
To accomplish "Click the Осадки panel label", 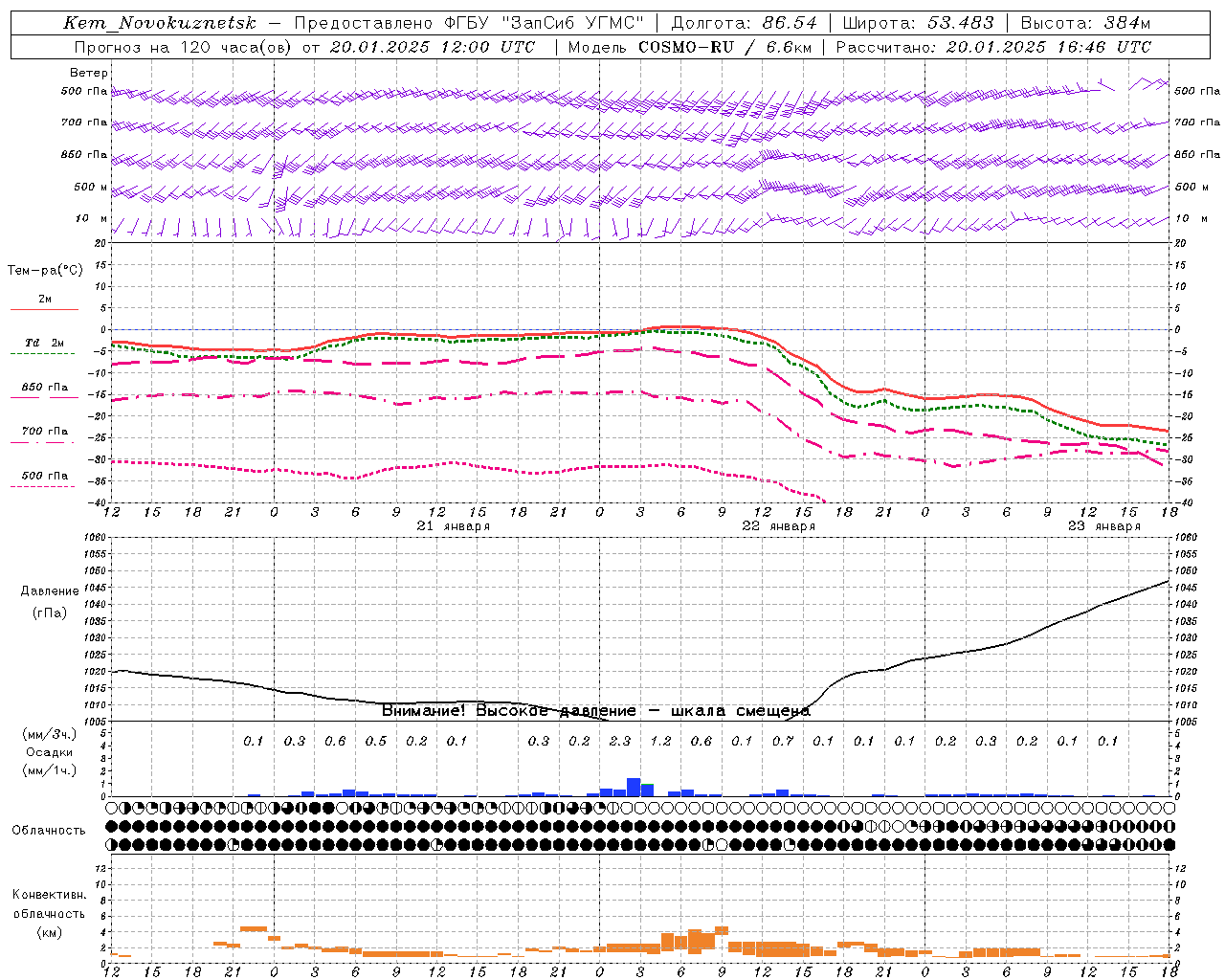I will pos(49,752).
